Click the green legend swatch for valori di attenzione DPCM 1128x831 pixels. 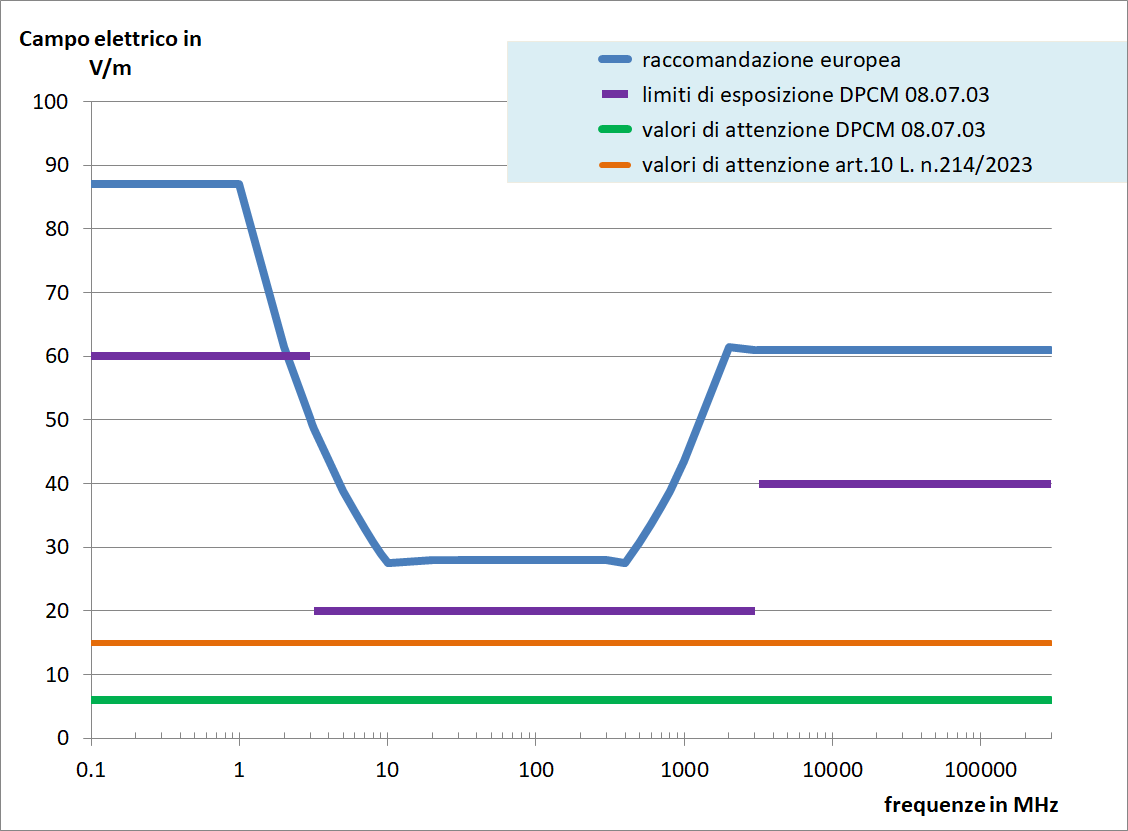[x=615, y=130]
